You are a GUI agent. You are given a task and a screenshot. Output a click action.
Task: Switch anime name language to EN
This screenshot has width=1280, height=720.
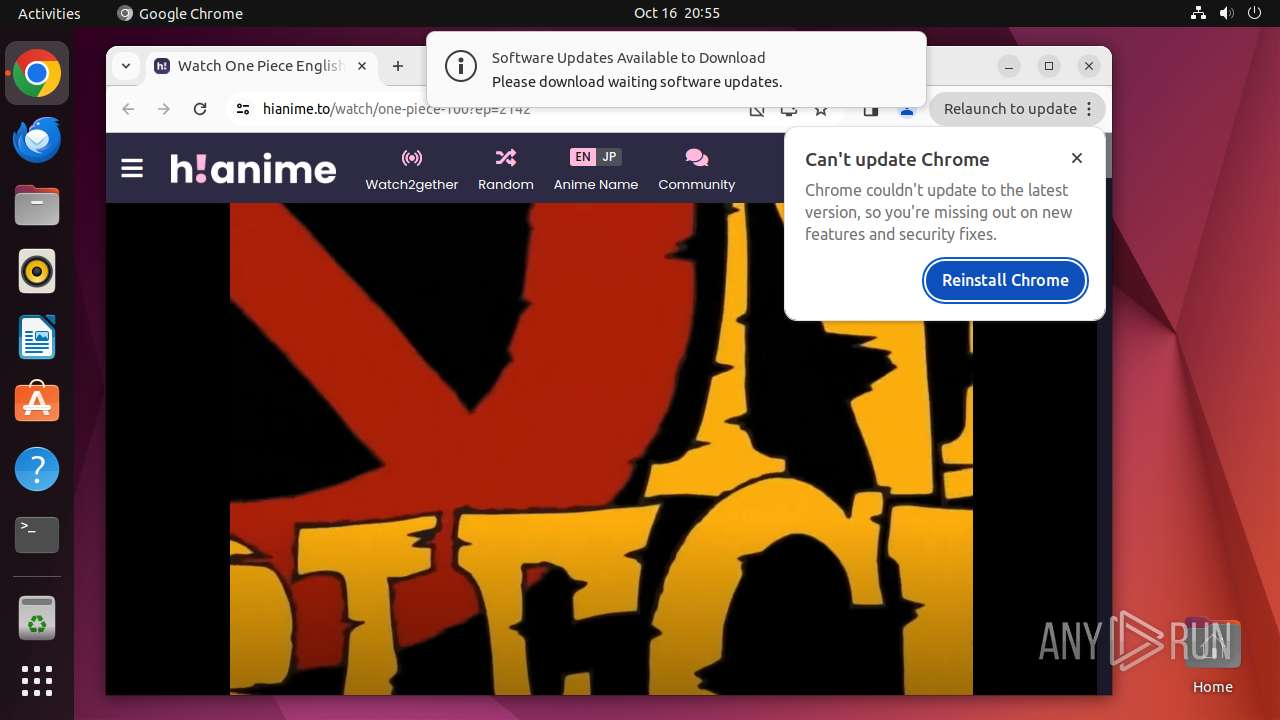583,157
